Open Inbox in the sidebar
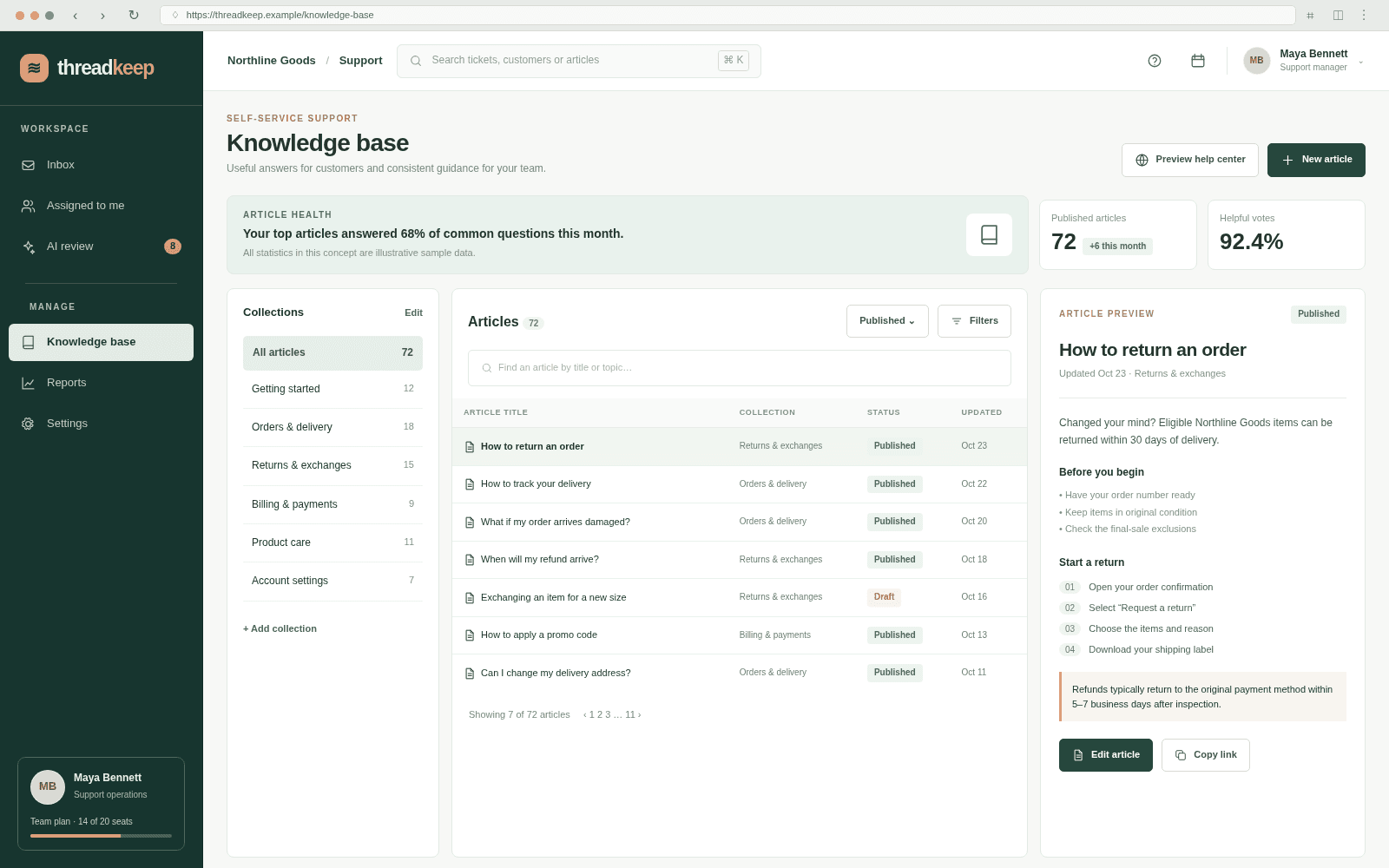This screenshot has height=868, width=1389. (x=101, y=165)
